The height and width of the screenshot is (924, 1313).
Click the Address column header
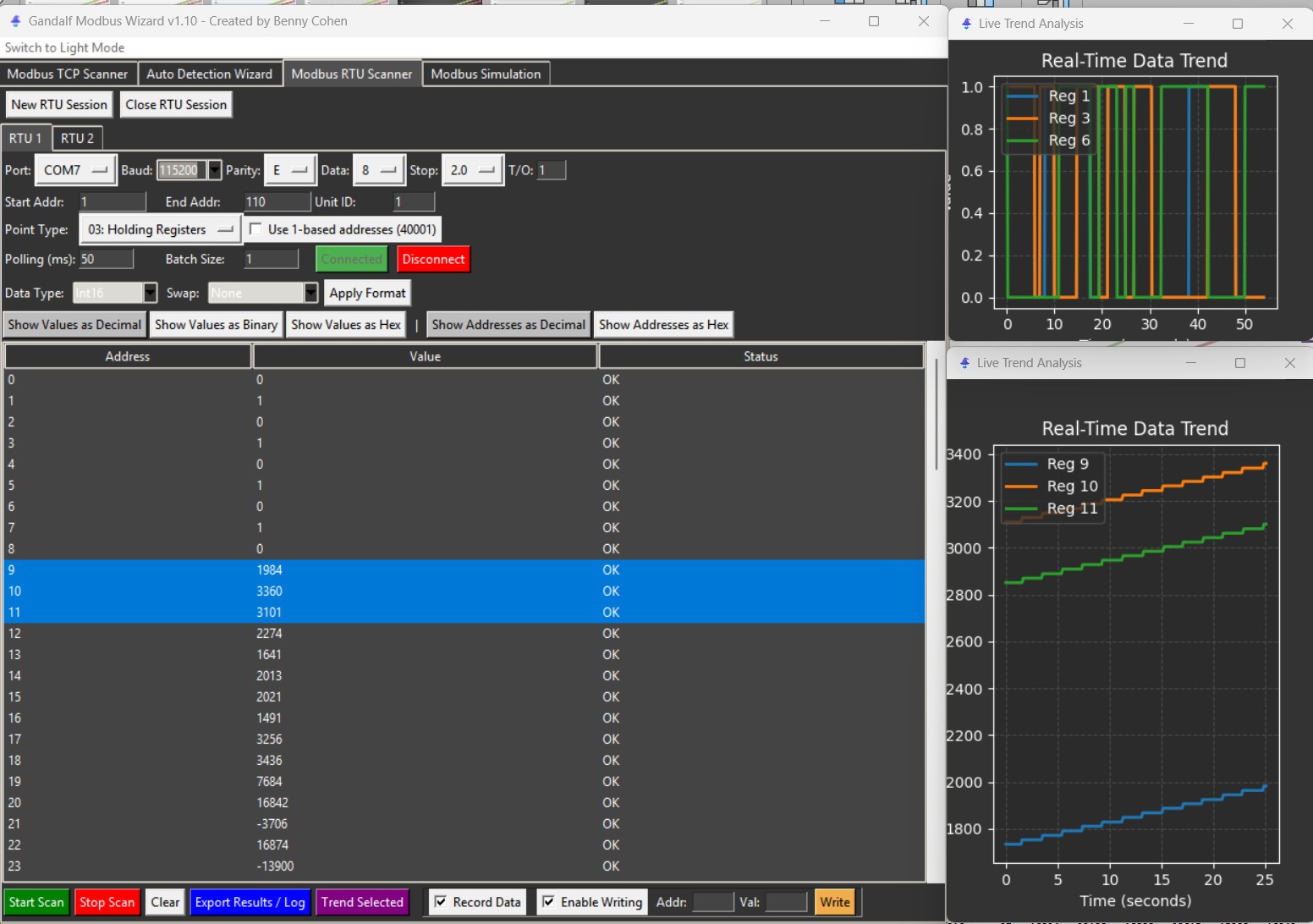click(128, 356)
